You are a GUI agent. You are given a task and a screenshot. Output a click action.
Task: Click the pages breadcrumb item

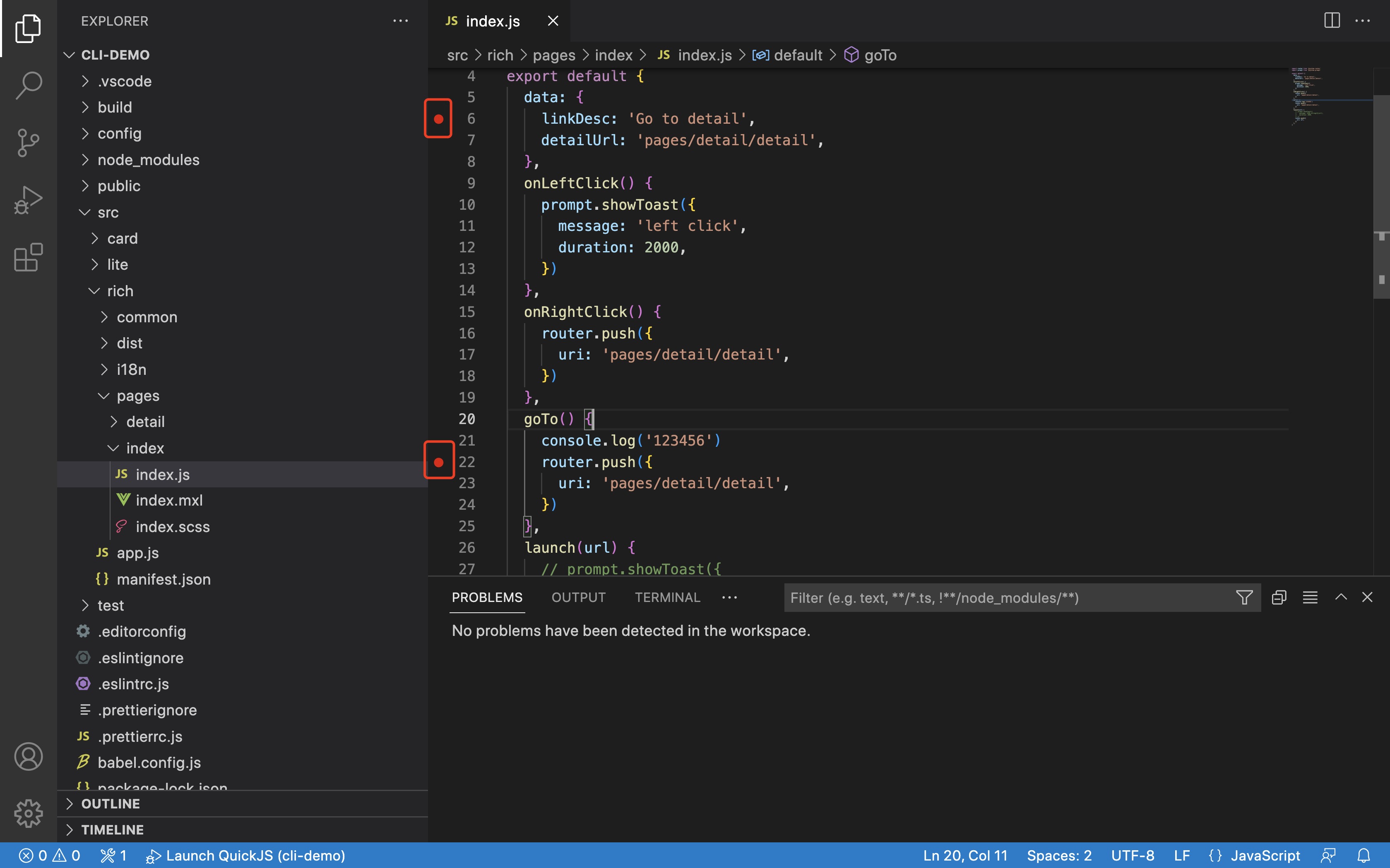[x=554, y=55]
